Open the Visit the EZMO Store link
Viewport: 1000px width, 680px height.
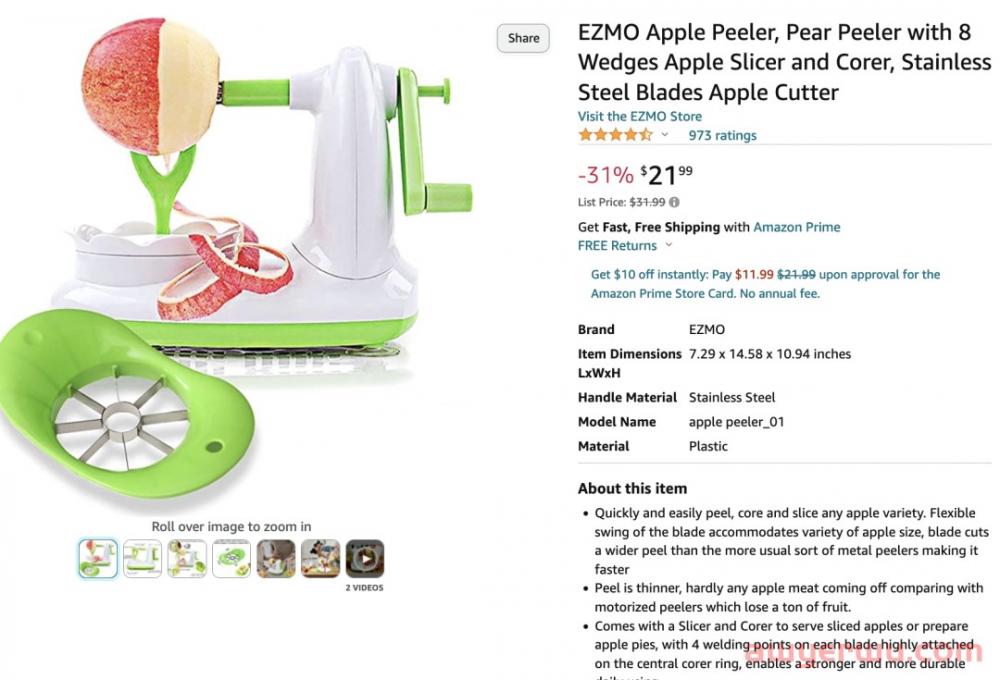[x=639, y=116]
